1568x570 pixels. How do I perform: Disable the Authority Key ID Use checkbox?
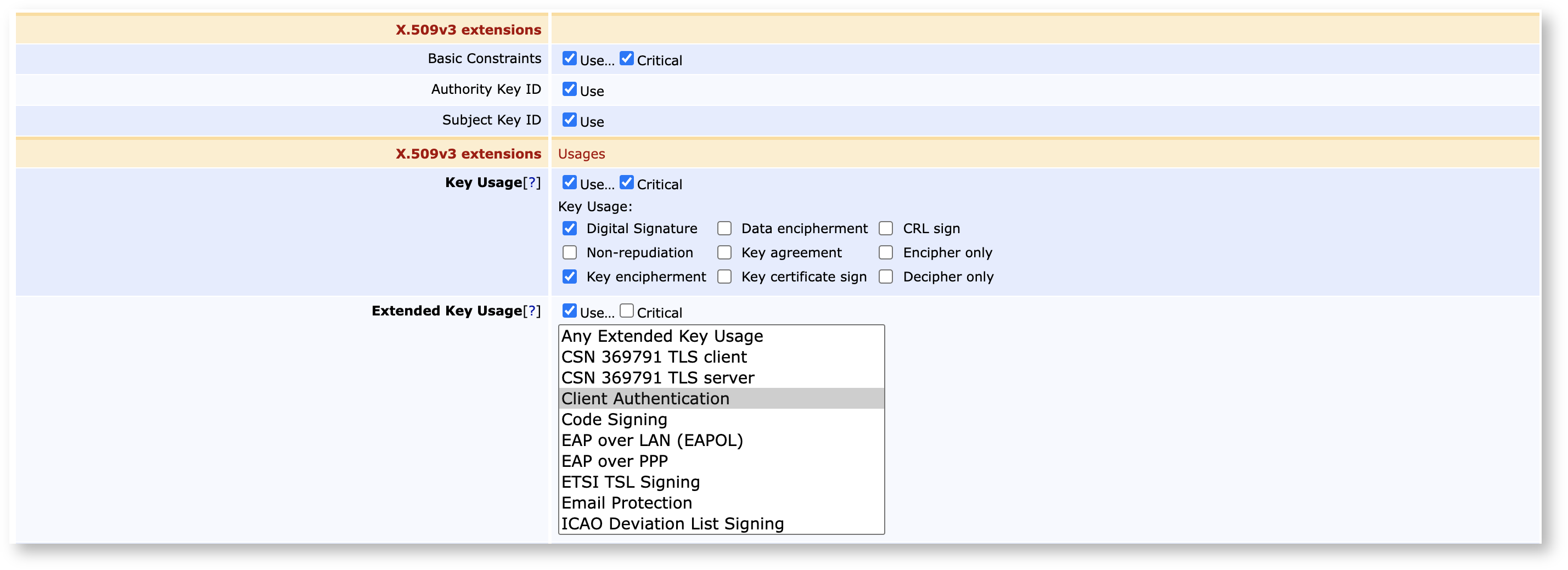pos(569,89)
